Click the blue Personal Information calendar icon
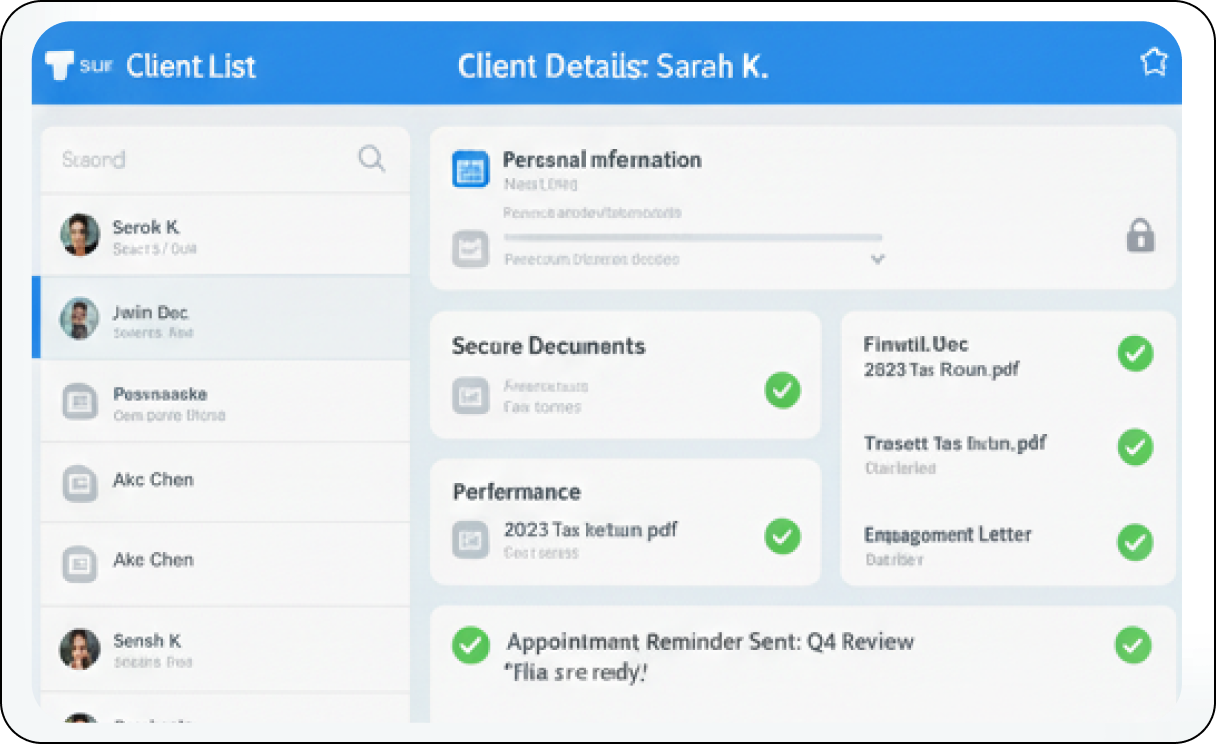The width and height of the screenshot is (1216, 744). tap(470, 169)
